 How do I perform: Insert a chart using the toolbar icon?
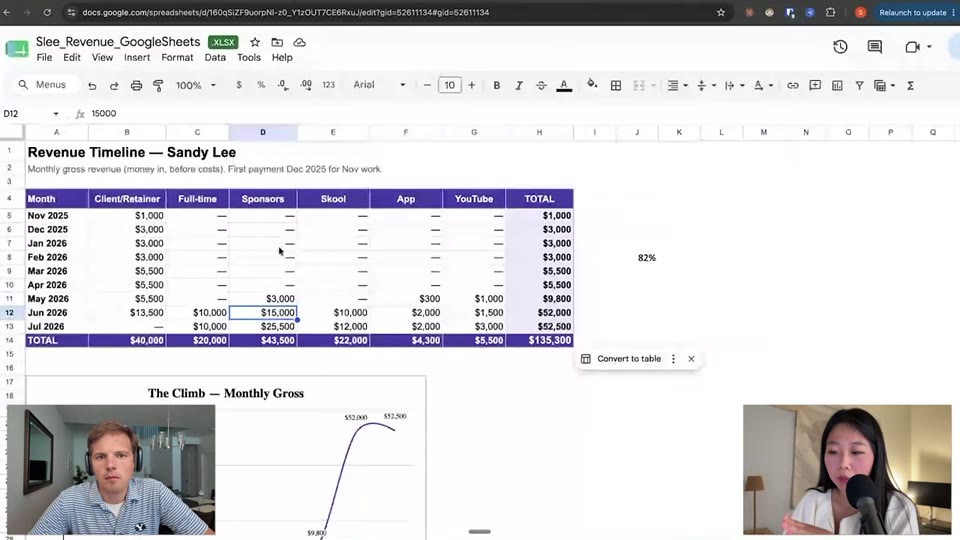[837, 86]
